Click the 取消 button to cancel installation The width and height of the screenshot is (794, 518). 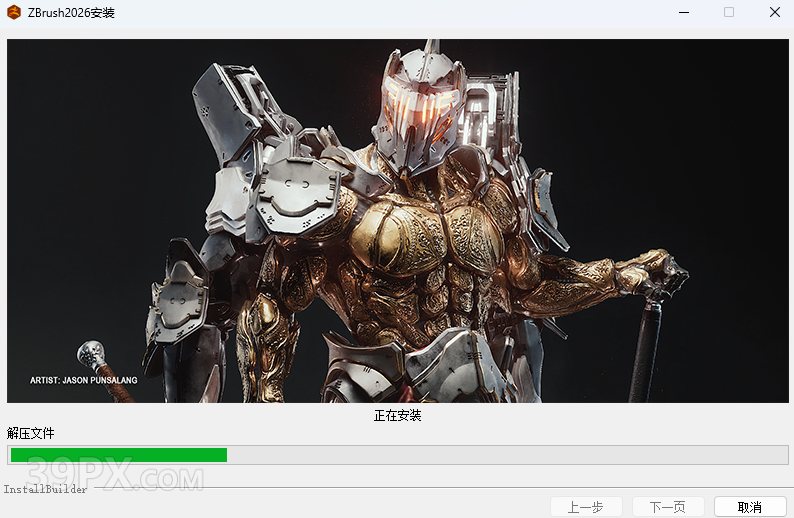click(x=750, y=507)
